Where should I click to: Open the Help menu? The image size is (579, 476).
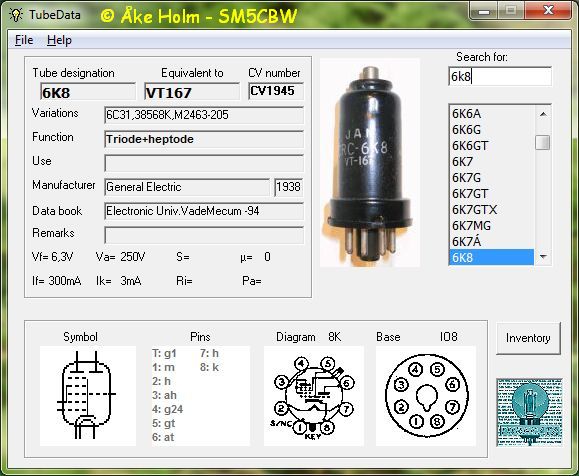pyautogui.click(x=59, y=40)
